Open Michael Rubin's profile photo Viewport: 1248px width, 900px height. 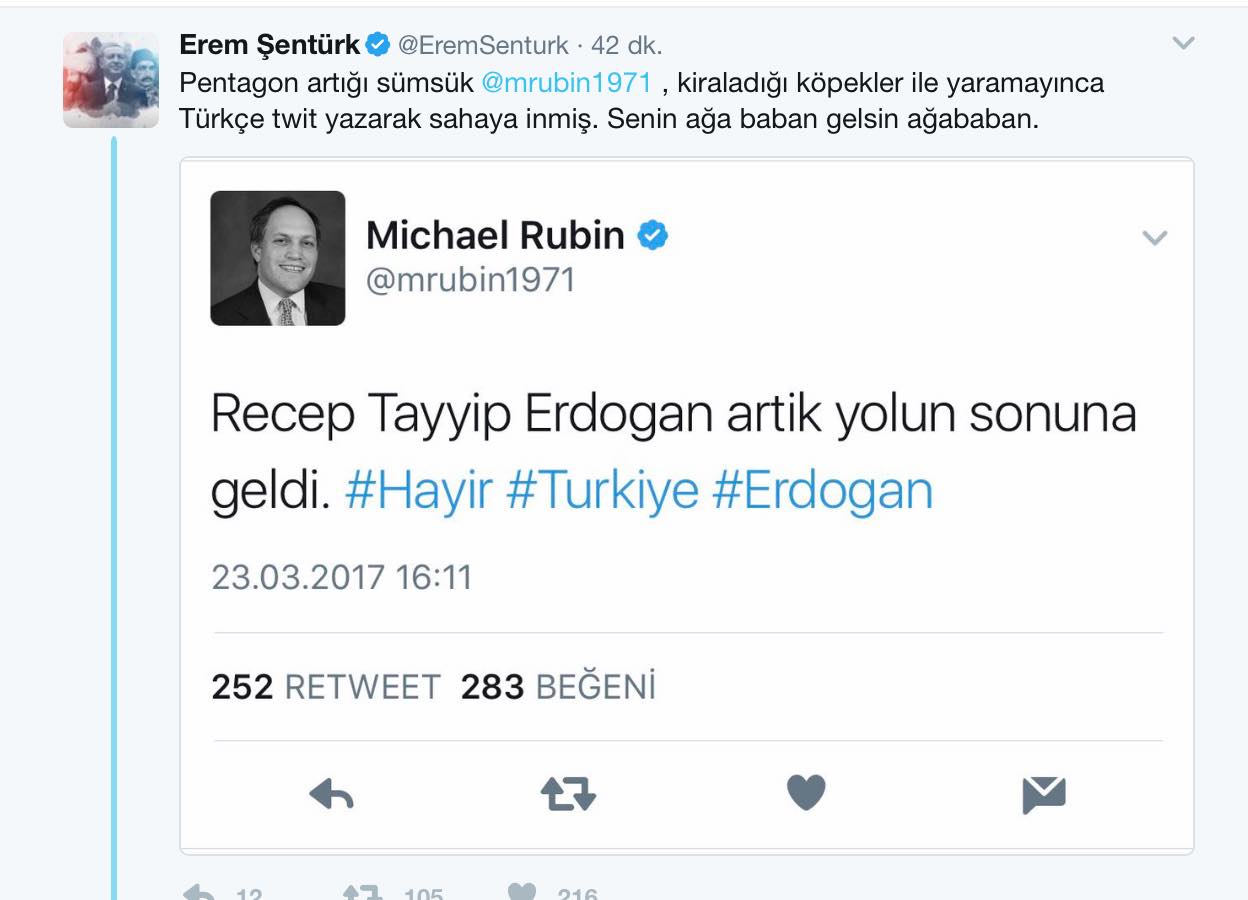(x=278, y=258)
